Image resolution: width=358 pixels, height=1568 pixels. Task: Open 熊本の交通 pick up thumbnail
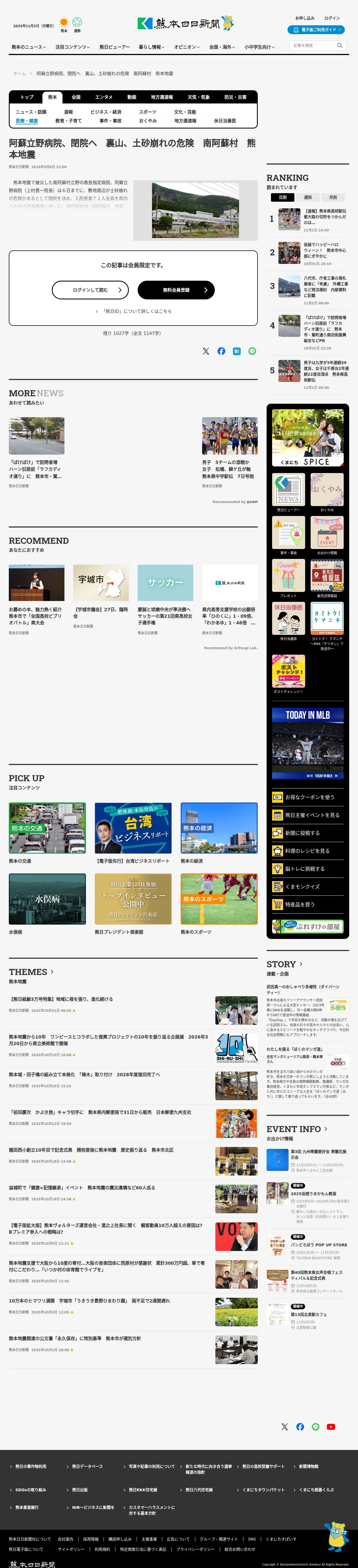tap(47, 828)
